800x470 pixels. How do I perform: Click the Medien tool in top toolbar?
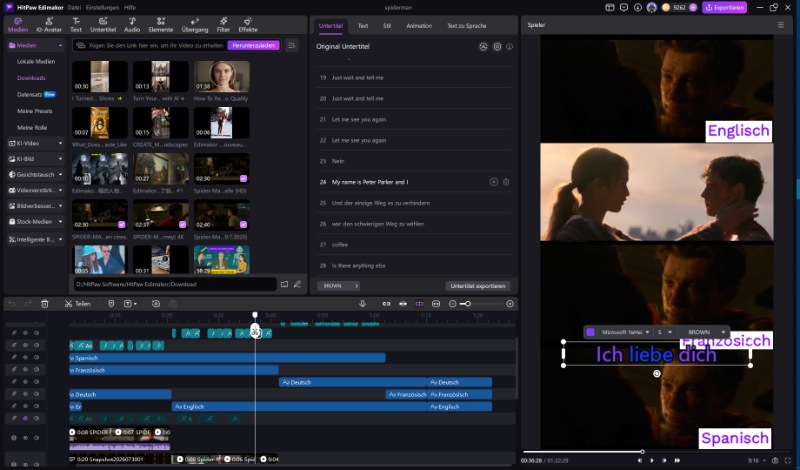18,24
